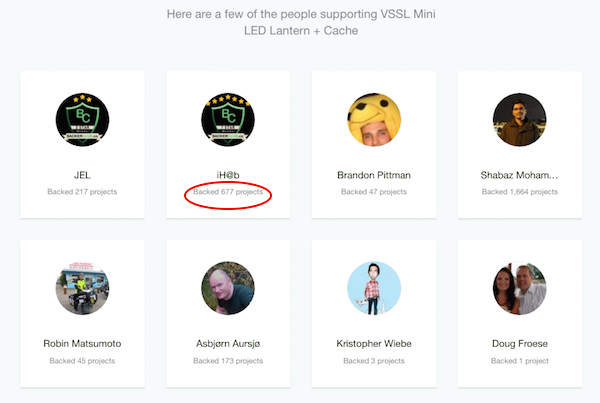Open Brandon Pittman's name link
The width and height of the screenshot is (600, 403).
click(x=374, y=175)
